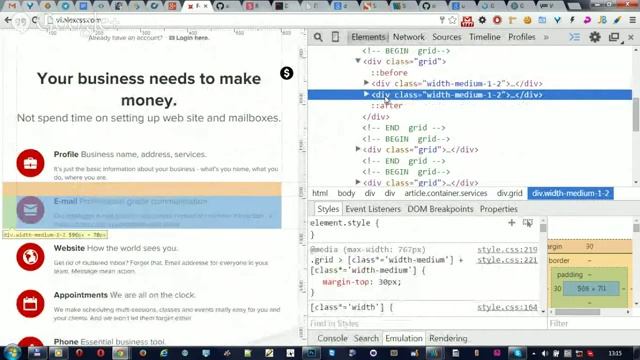Click the html breadcrumb
The image size is (640, 360).
click(320, 193)
